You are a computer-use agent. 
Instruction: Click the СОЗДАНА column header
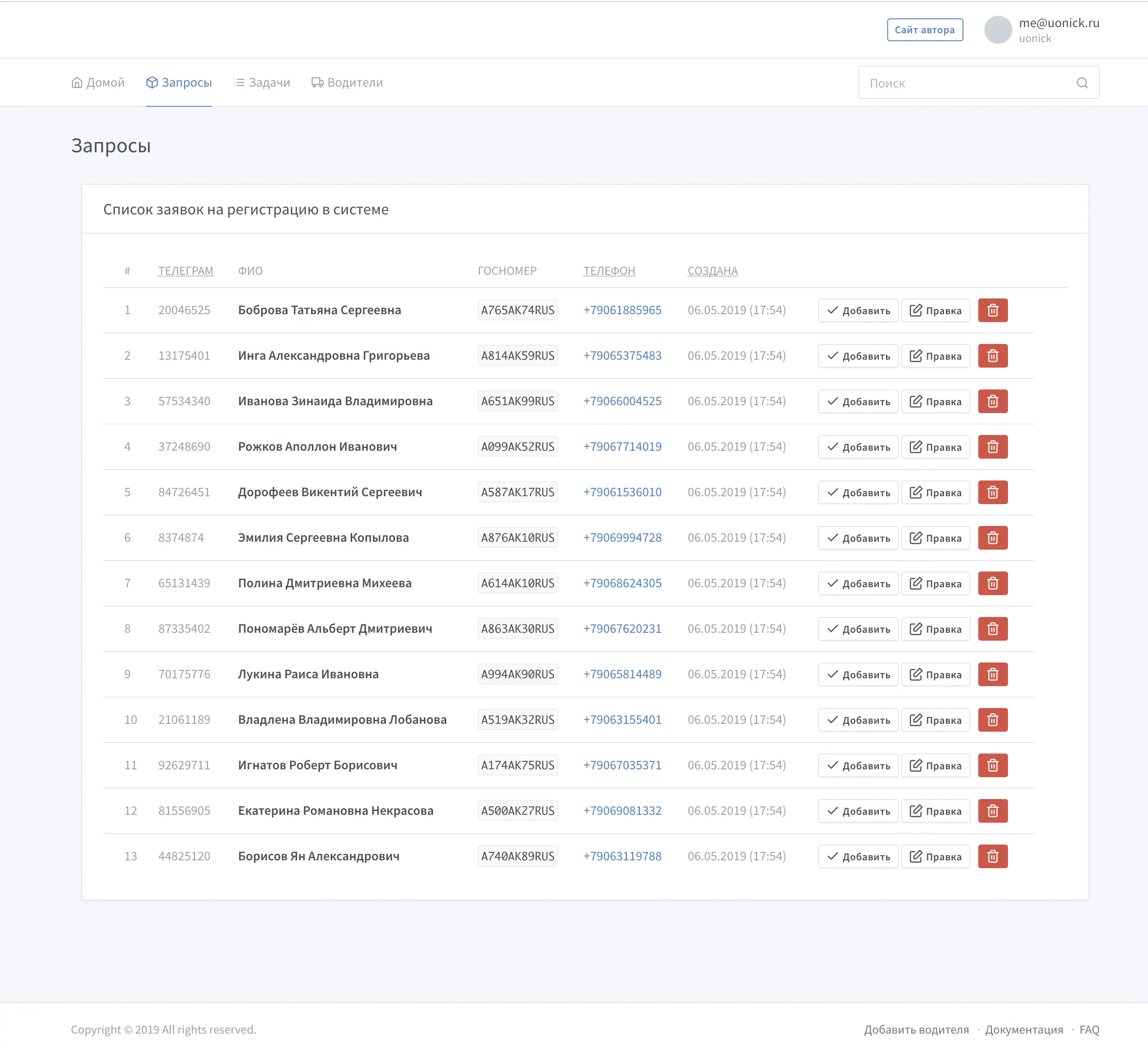pyautogui.click(x=712, y=271)
